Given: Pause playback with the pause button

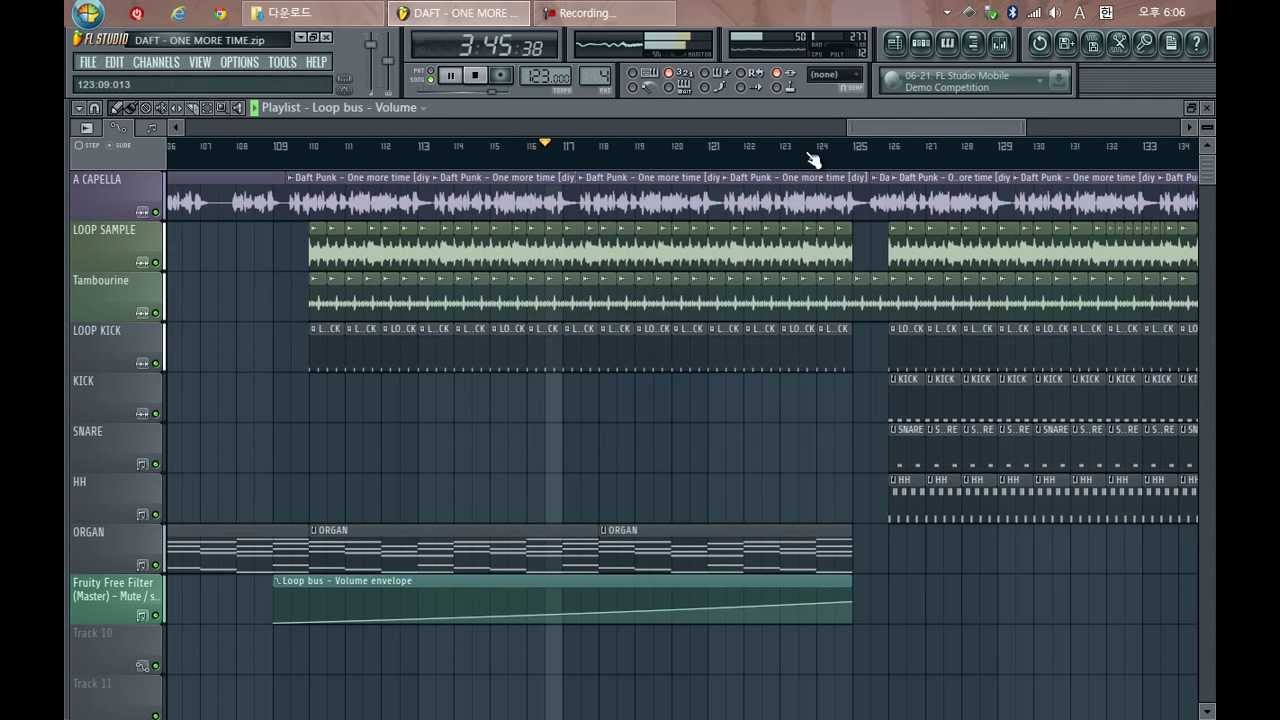Looking at the screenshot, I should 450,75.
